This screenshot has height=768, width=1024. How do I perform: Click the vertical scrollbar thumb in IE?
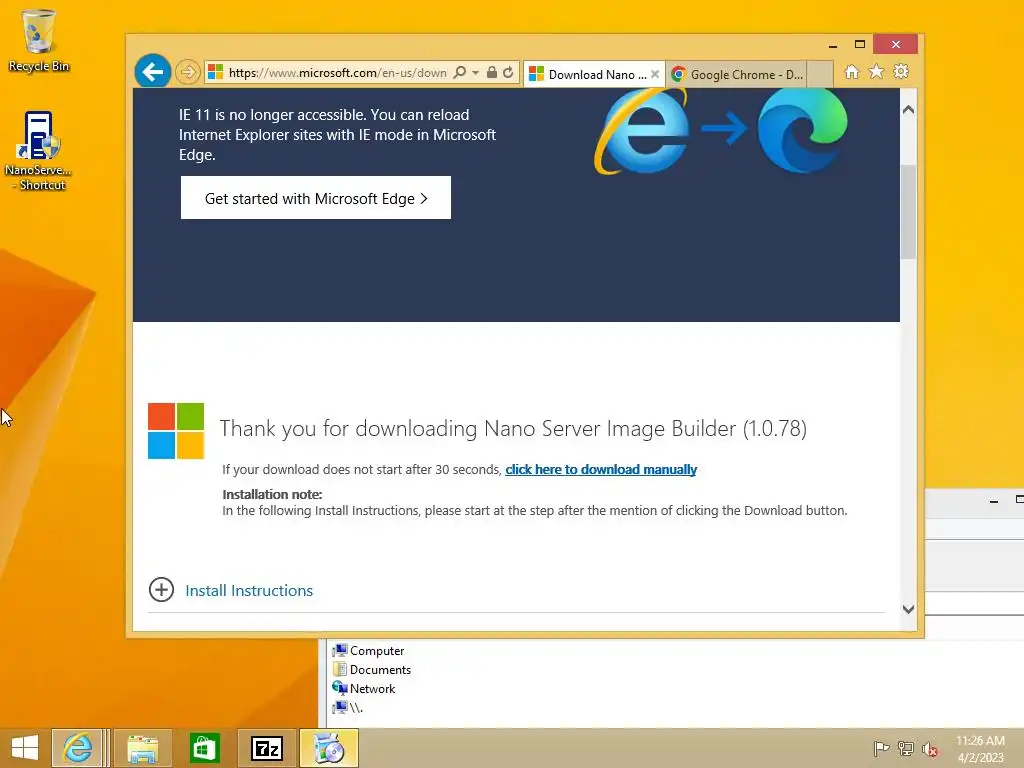coord(908,212)
